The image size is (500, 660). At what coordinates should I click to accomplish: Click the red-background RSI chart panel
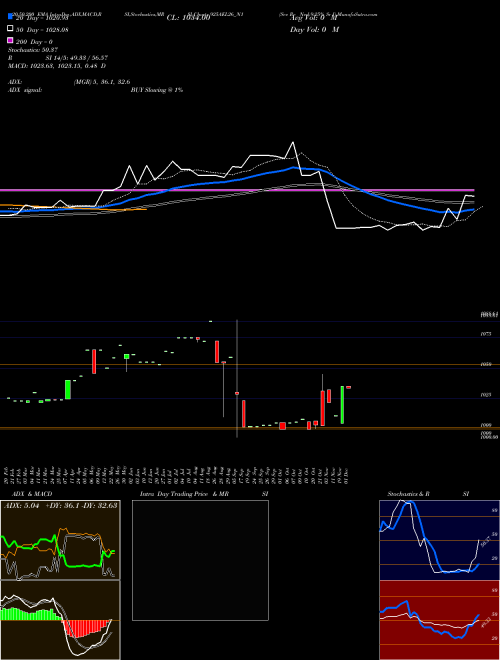[x=439, y=620]
